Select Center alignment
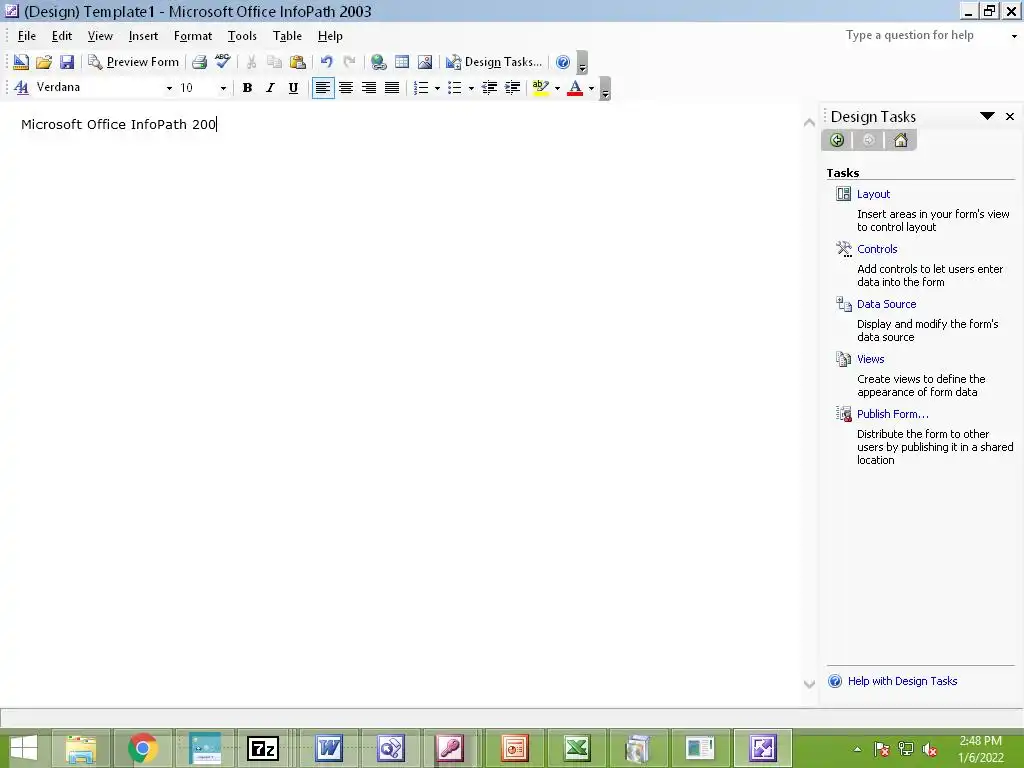The width and height of the screenshot is (1024, 768). [x=346, y=88]
